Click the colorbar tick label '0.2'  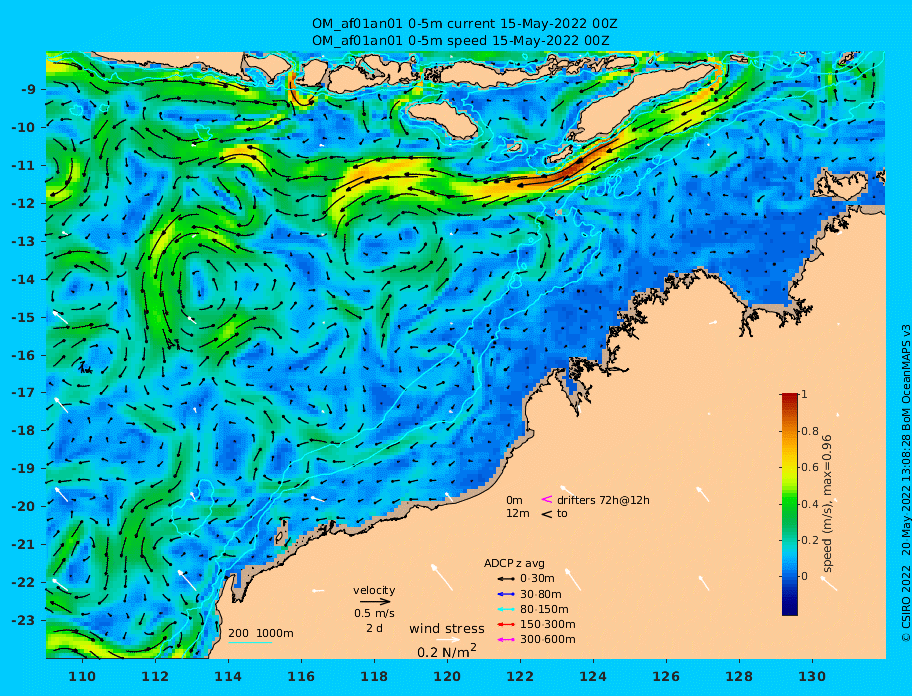810,540
